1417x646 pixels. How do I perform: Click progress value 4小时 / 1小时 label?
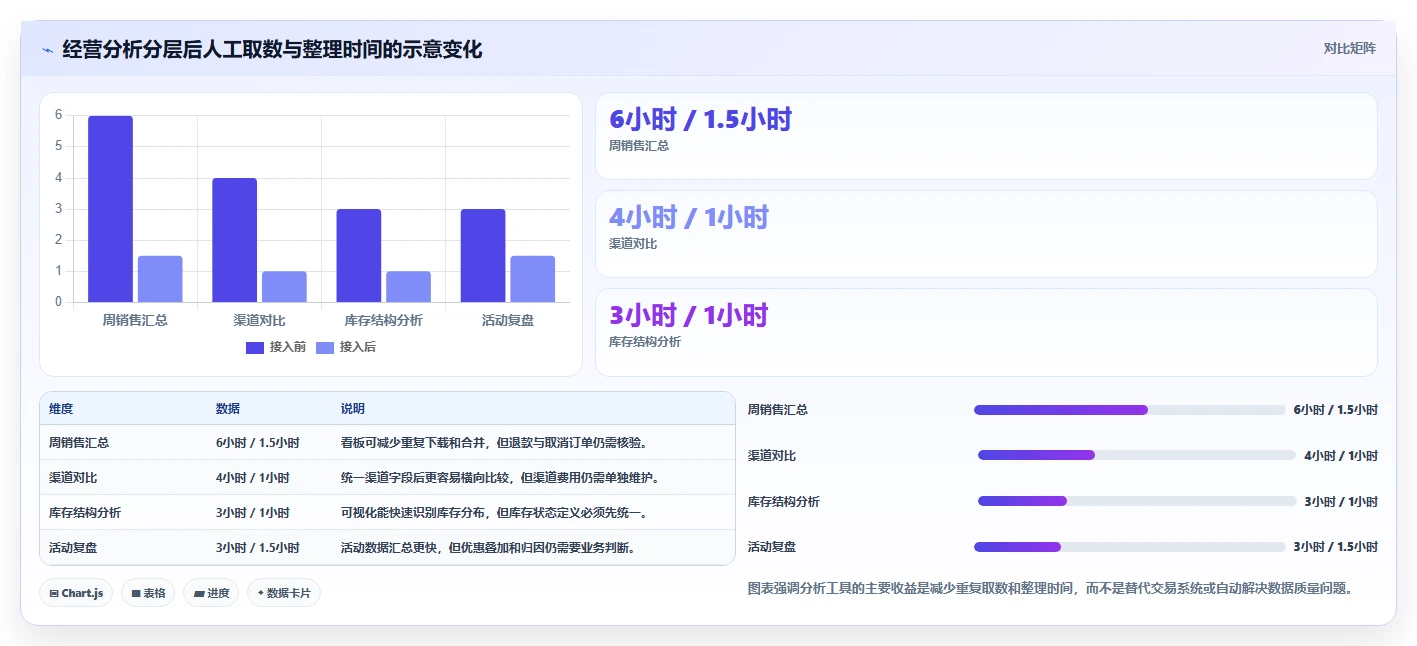point(1341,455)
